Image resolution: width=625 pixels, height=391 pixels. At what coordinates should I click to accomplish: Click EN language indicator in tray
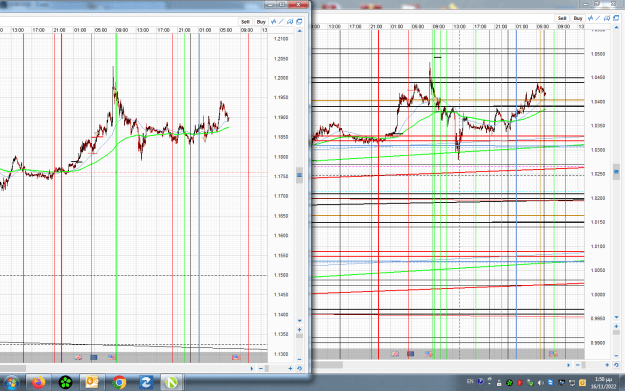(470, 381)
